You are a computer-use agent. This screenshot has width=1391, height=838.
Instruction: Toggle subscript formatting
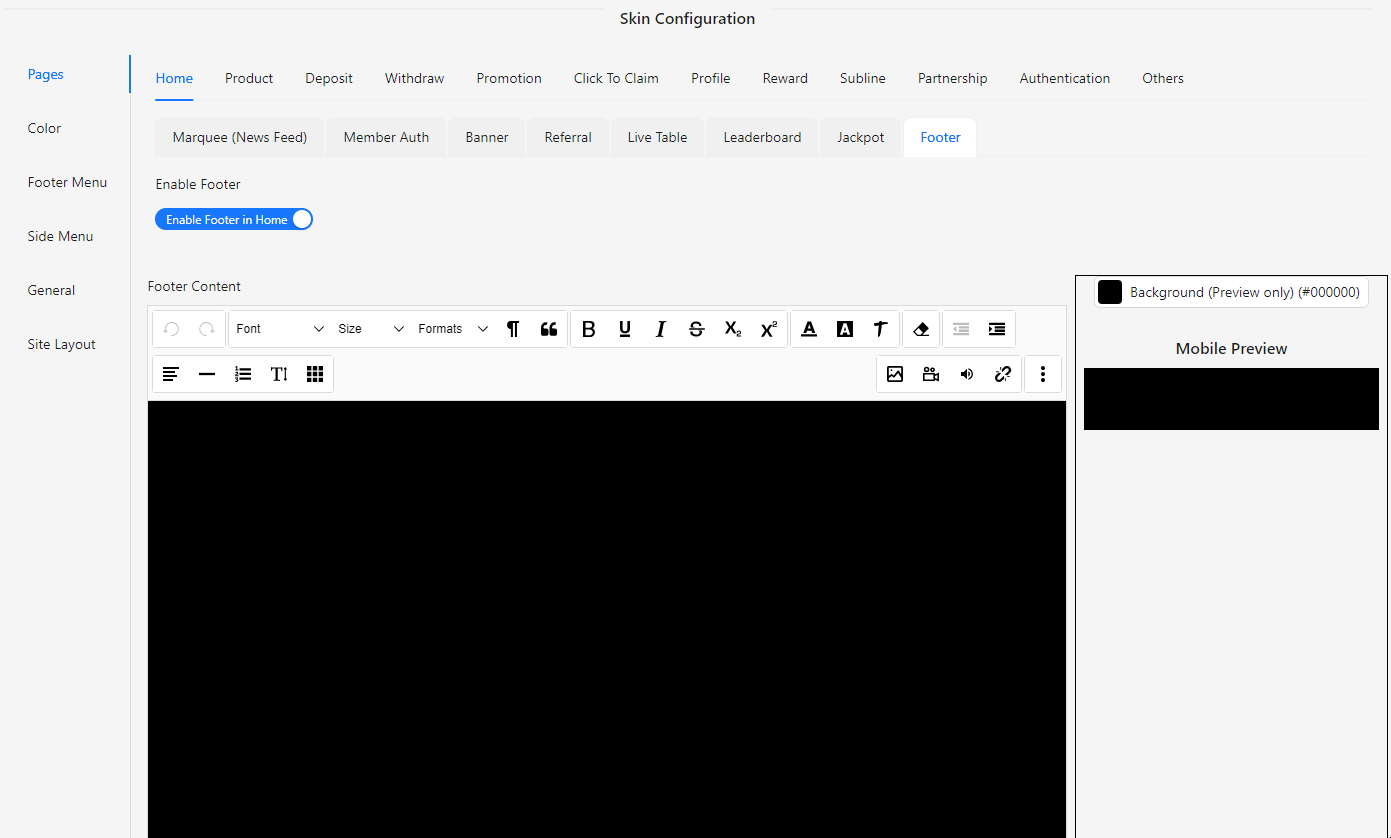[732, 329]
